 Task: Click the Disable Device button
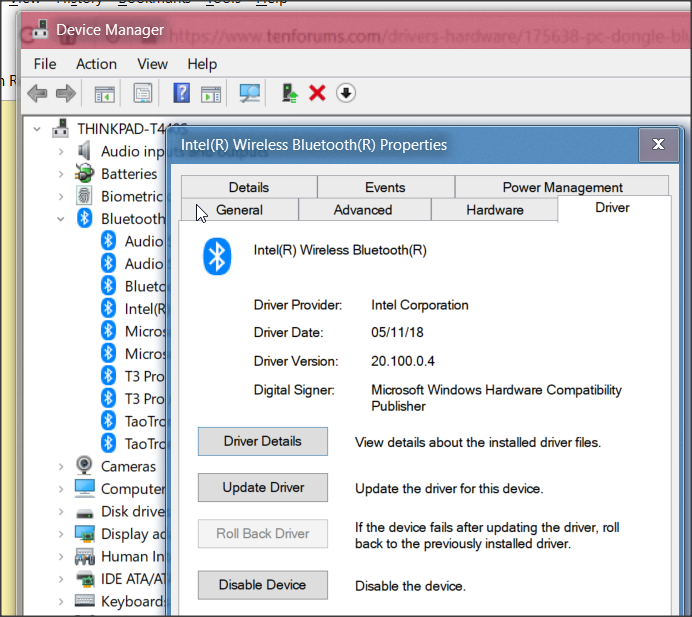263,585
